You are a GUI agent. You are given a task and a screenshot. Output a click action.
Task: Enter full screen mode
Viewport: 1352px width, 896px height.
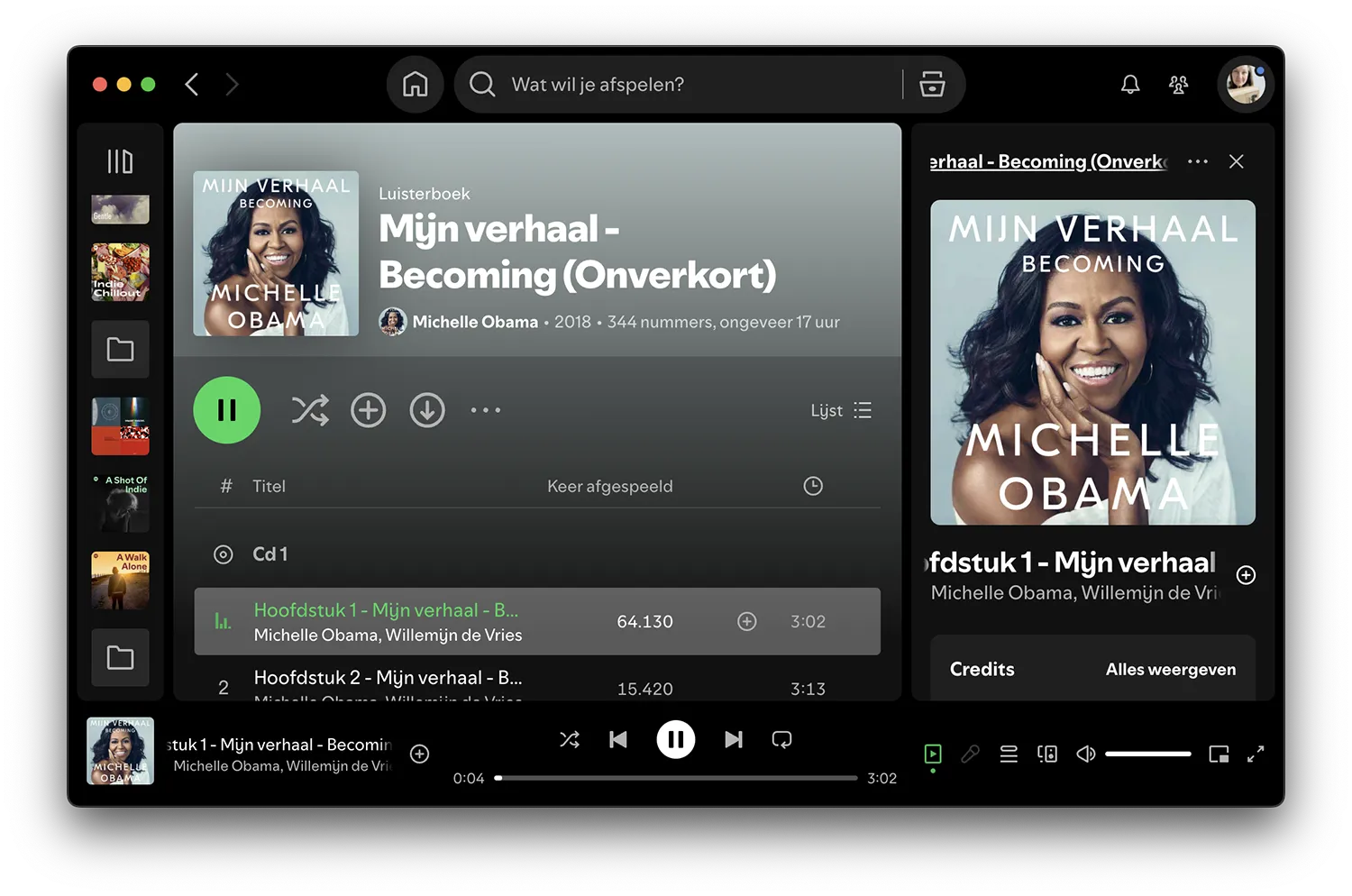1256,754
